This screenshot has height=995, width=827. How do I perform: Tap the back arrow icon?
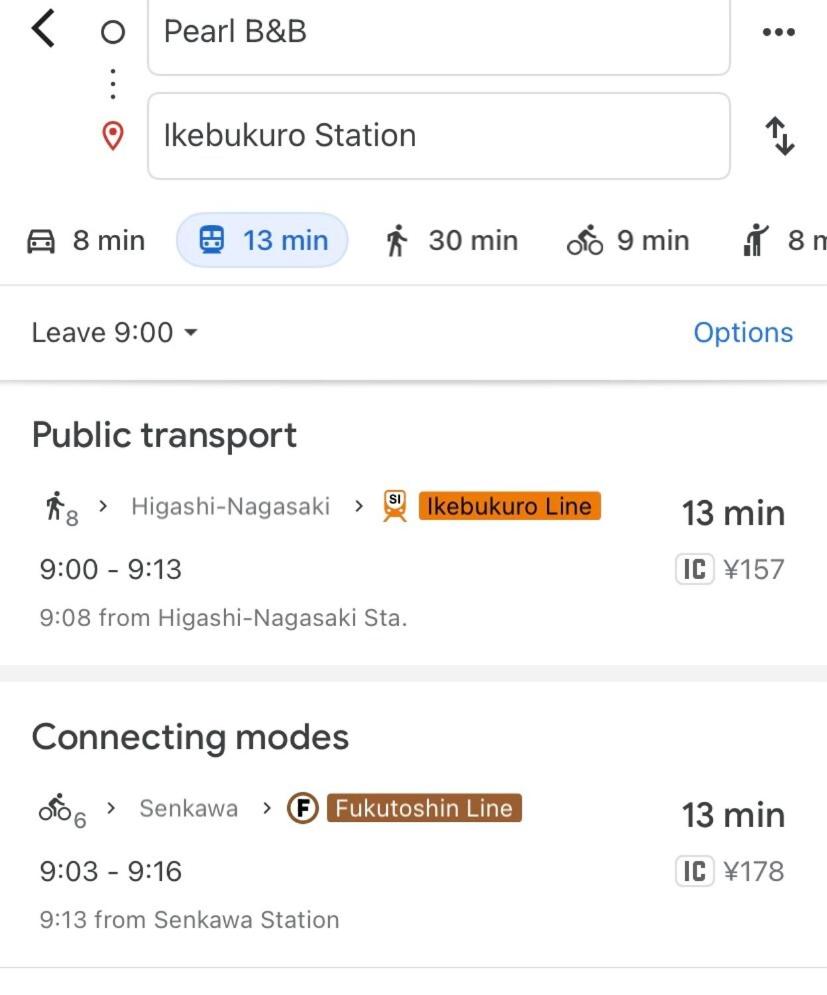click(x=43, y=28)
